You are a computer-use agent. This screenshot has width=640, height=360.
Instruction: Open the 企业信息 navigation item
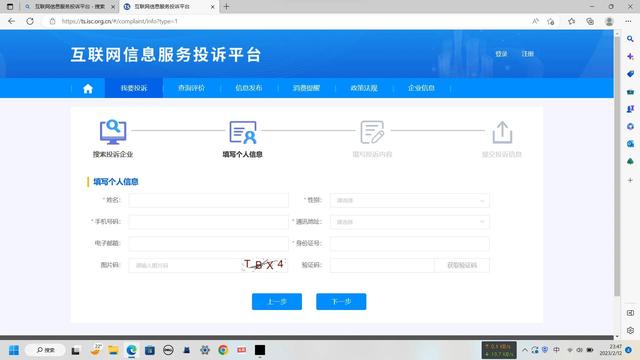[x=421, y=88]
